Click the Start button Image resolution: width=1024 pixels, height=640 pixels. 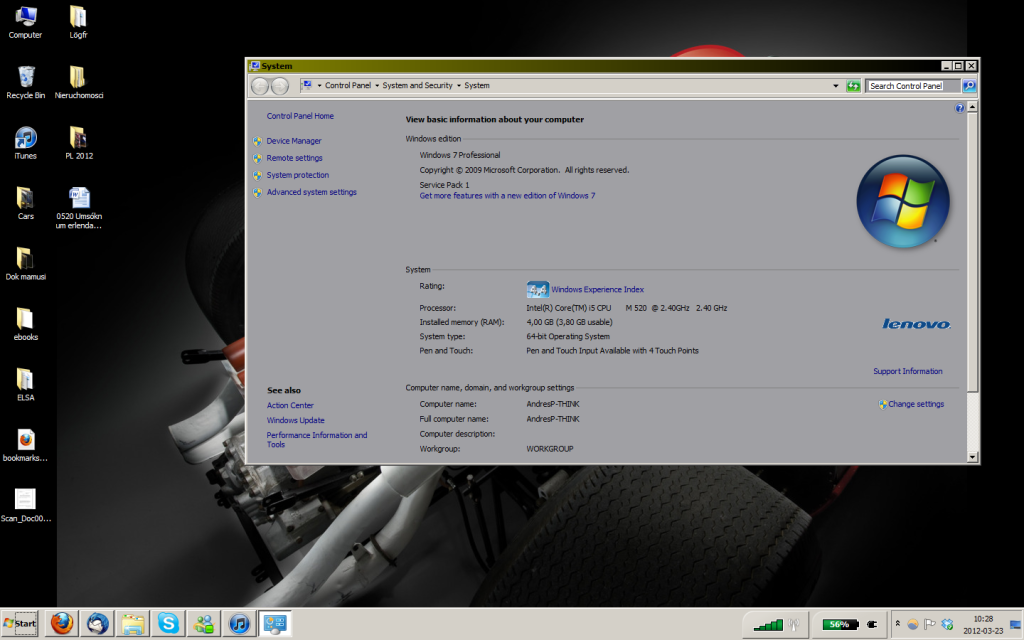click(20, 624)
